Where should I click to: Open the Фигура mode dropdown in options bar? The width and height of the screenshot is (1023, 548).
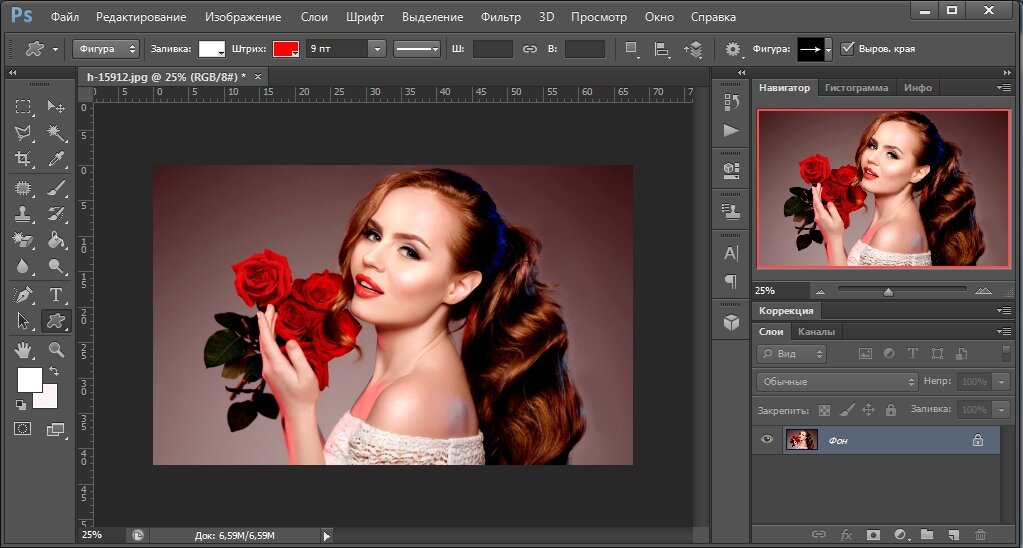coord(105,49)
